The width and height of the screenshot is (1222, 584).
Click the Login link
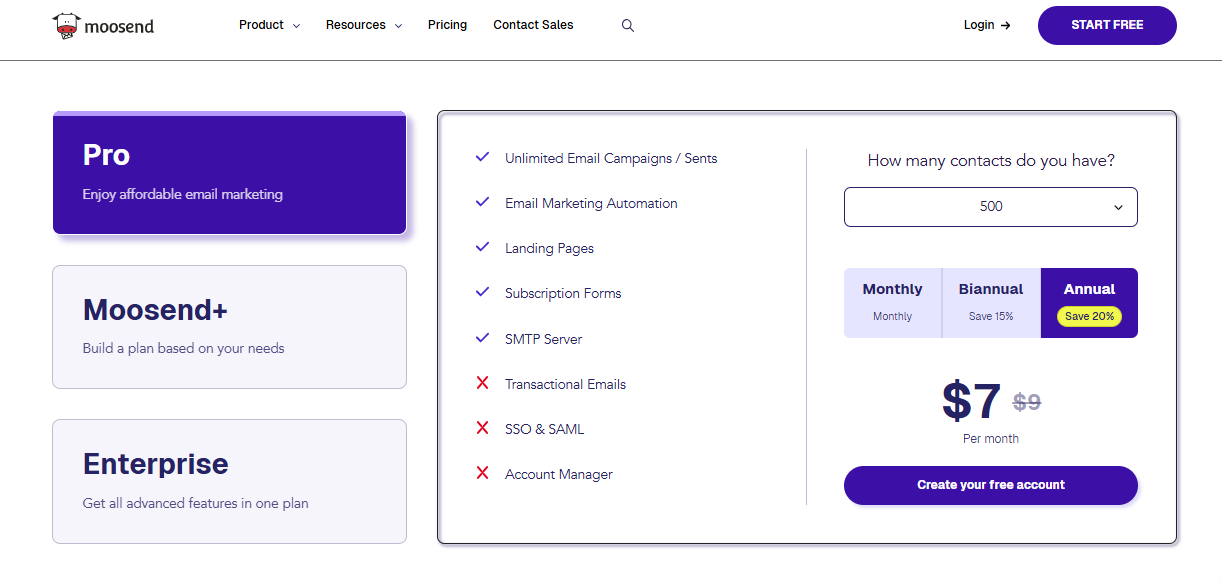tap(986, 25)
